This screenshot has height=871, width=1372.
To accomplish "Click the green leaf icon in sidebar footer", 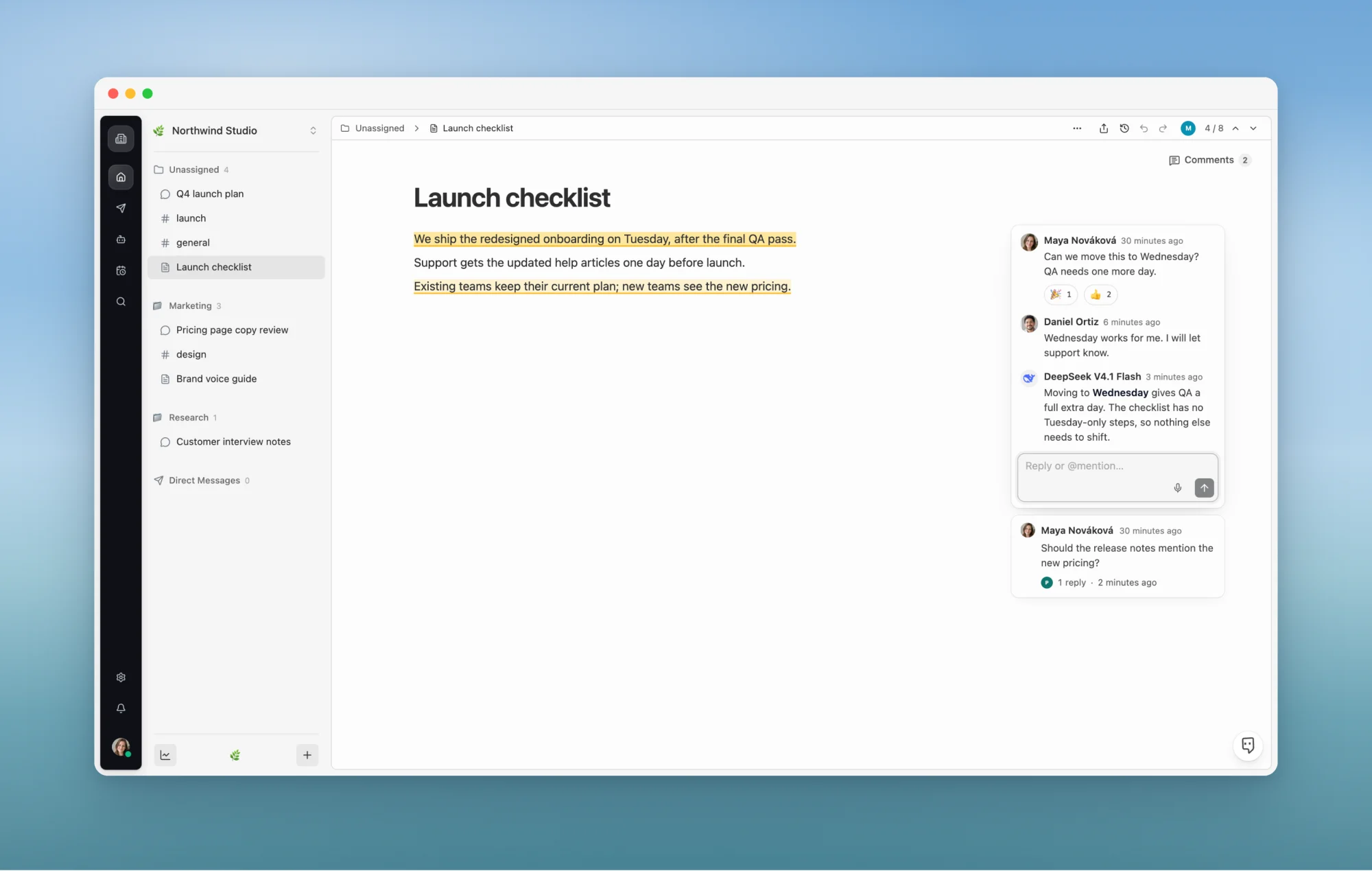I will click(x=235, y=755).
